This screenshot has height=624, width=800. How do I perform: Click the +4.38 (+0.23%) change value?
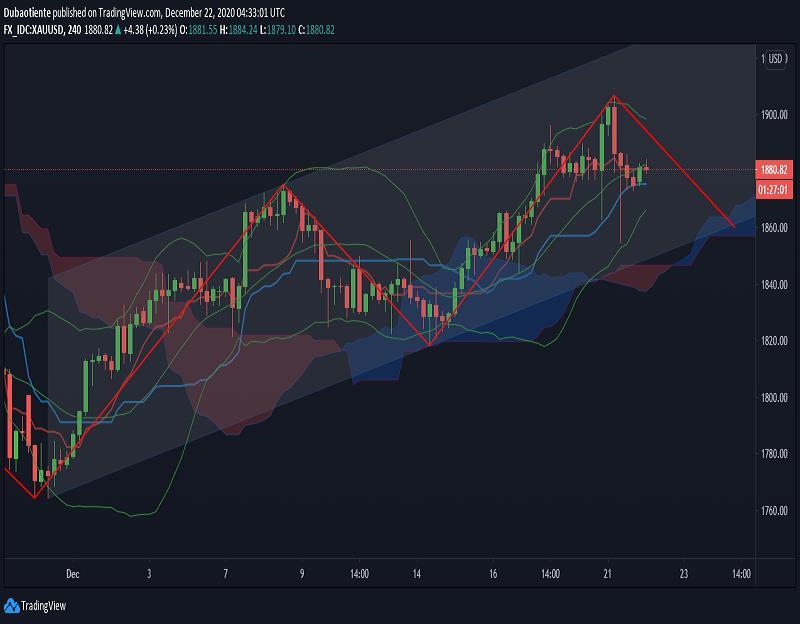[x=150, y=30]
